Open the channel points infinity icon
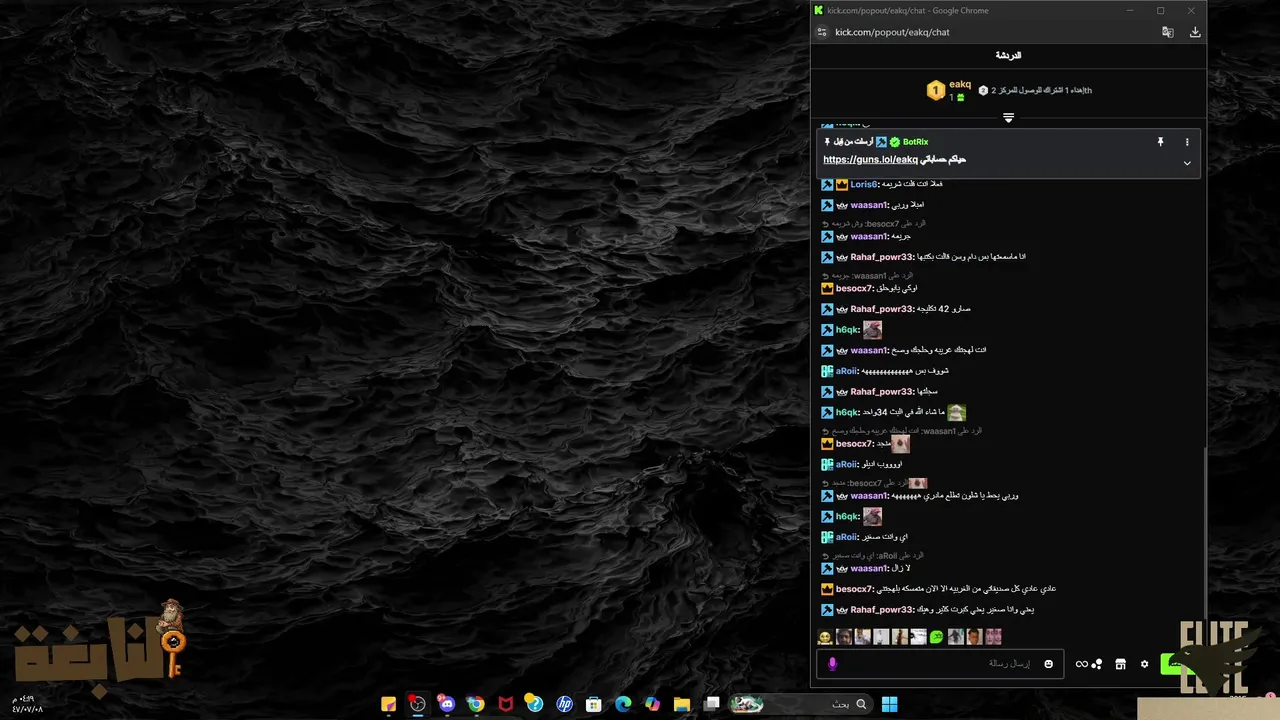Viewport: 1280px width, 720px height. click(x=1081, y=664)
